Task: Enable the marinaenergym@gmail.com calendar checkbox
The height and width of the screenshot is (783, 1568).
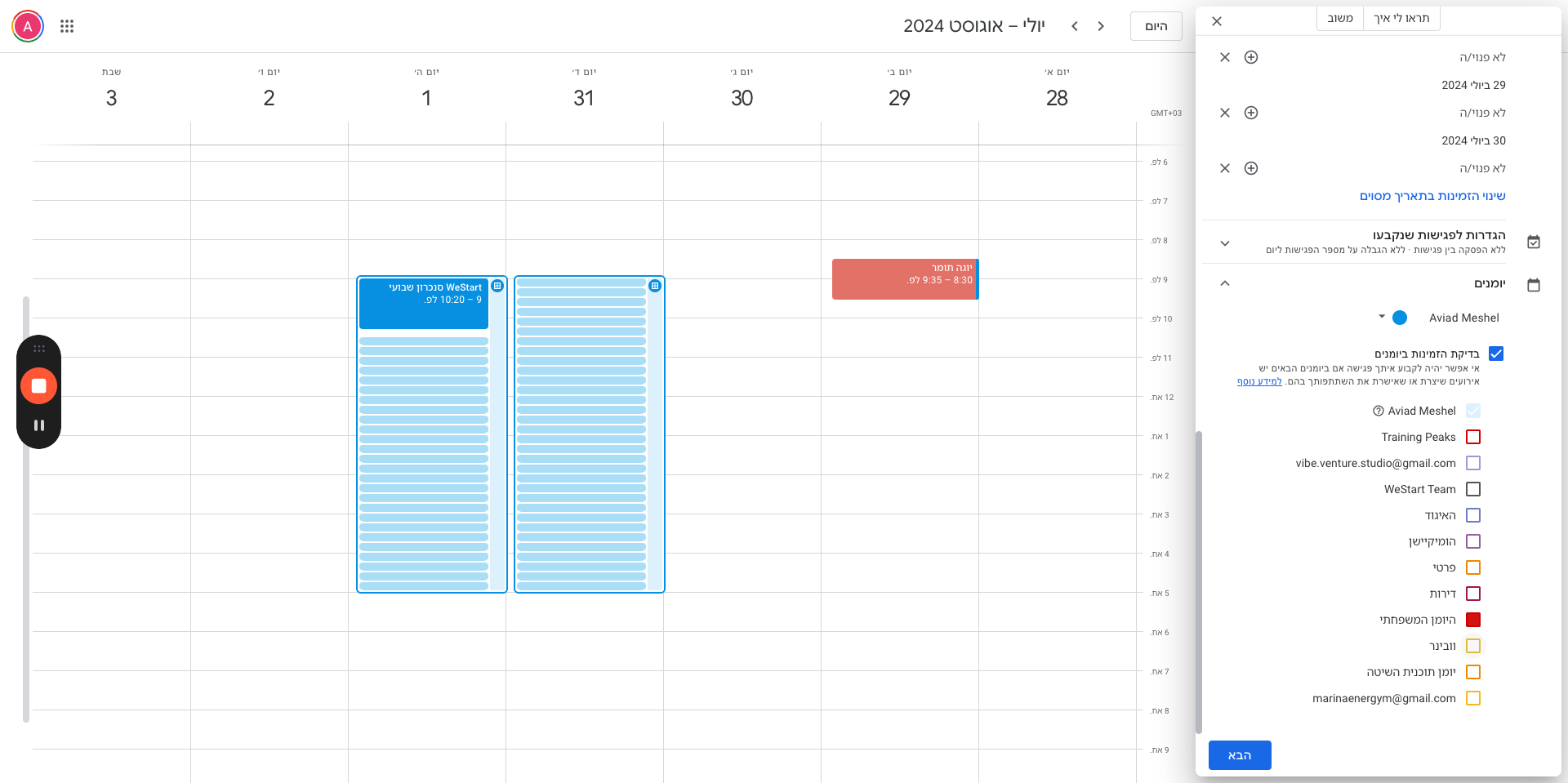Action: (x=1473, y=698)
